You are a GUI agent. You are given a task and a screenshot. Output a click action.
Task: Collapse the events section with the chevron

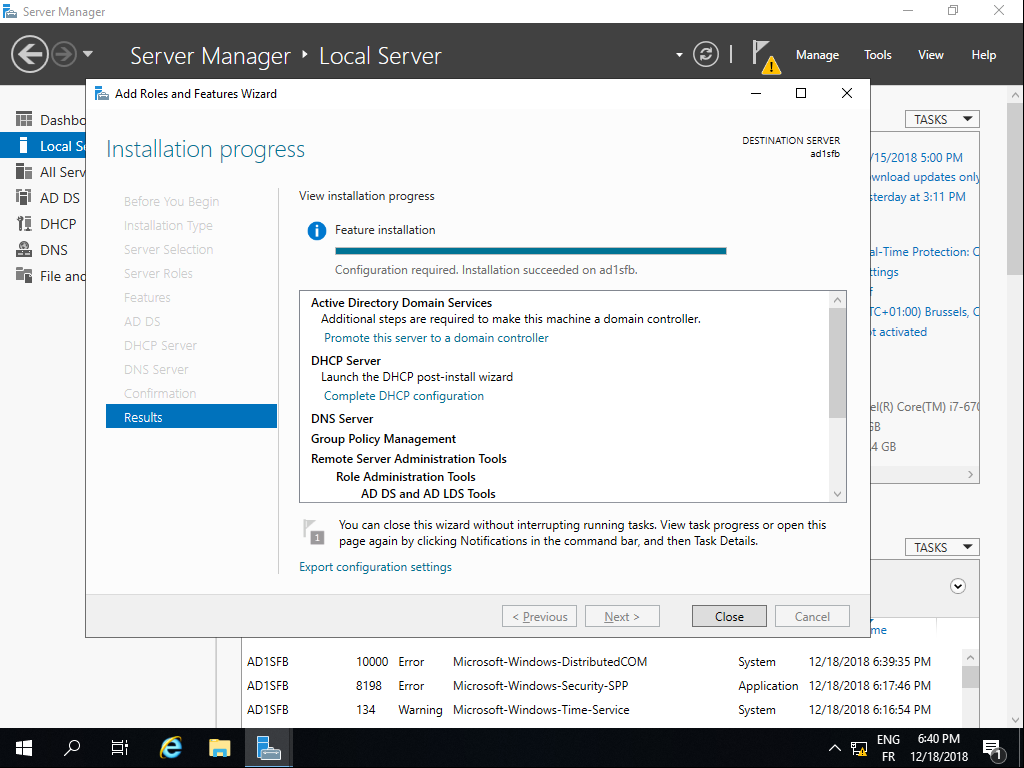[x=958, y=586]
